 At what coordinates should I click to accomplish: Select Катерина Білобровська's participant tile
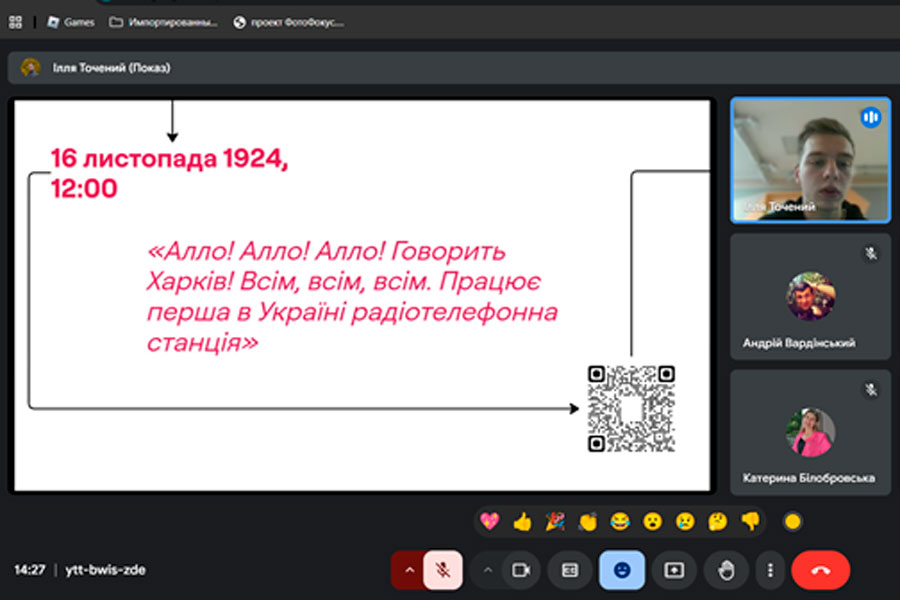pos(810,432)
